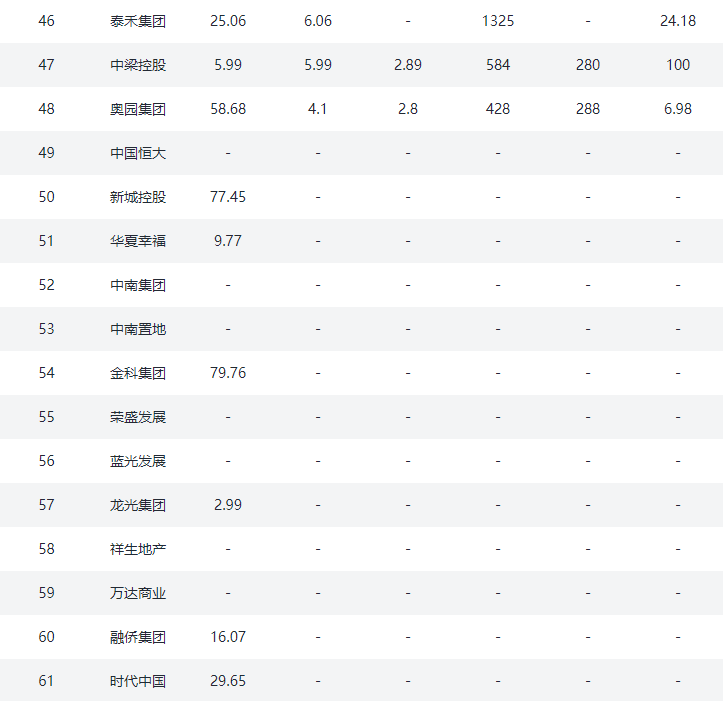Click rank number 58
The height and width of the screenshot is (701, 727).
tap(46, 549)
